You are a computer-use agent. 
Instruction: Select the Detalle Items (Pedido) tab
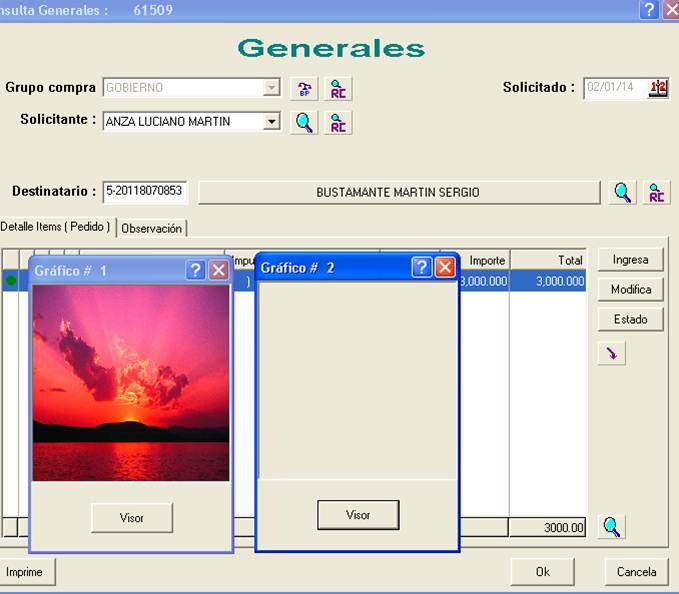tap(55, 226)
